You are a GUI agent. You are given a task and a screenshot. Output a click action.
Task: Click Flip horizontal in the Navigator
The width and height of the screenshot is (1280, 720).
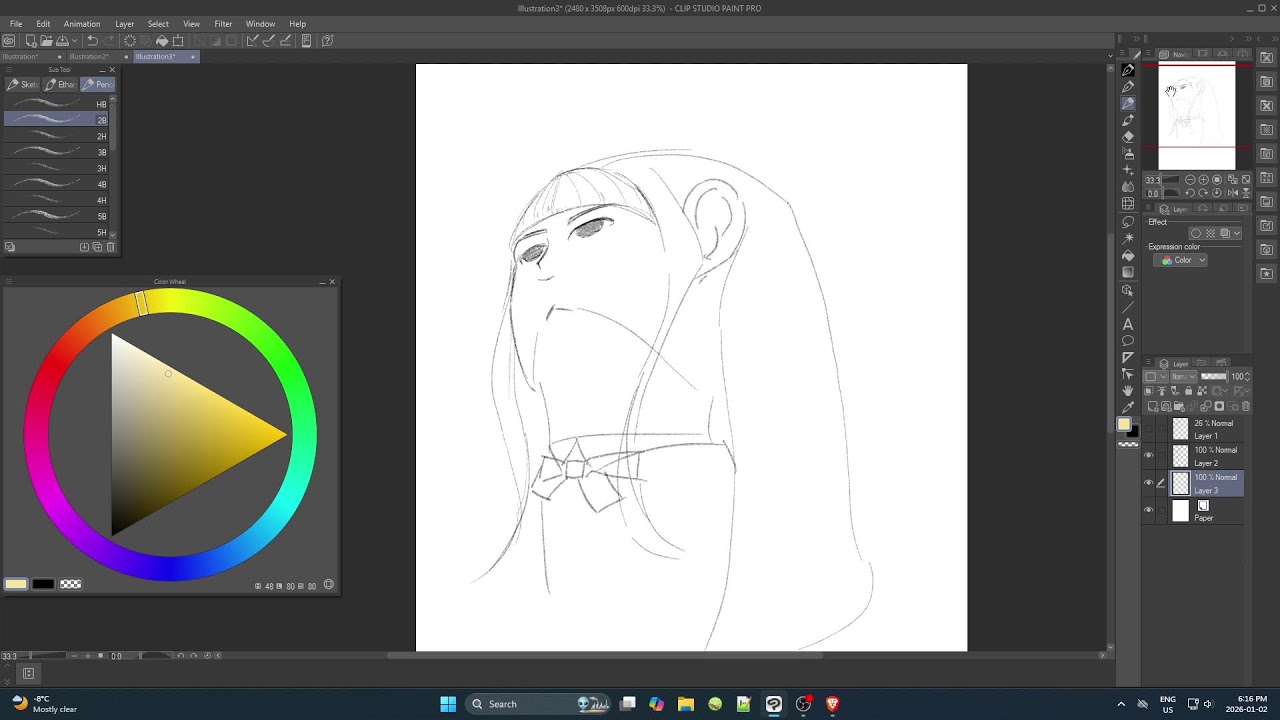coord(1233,193)
